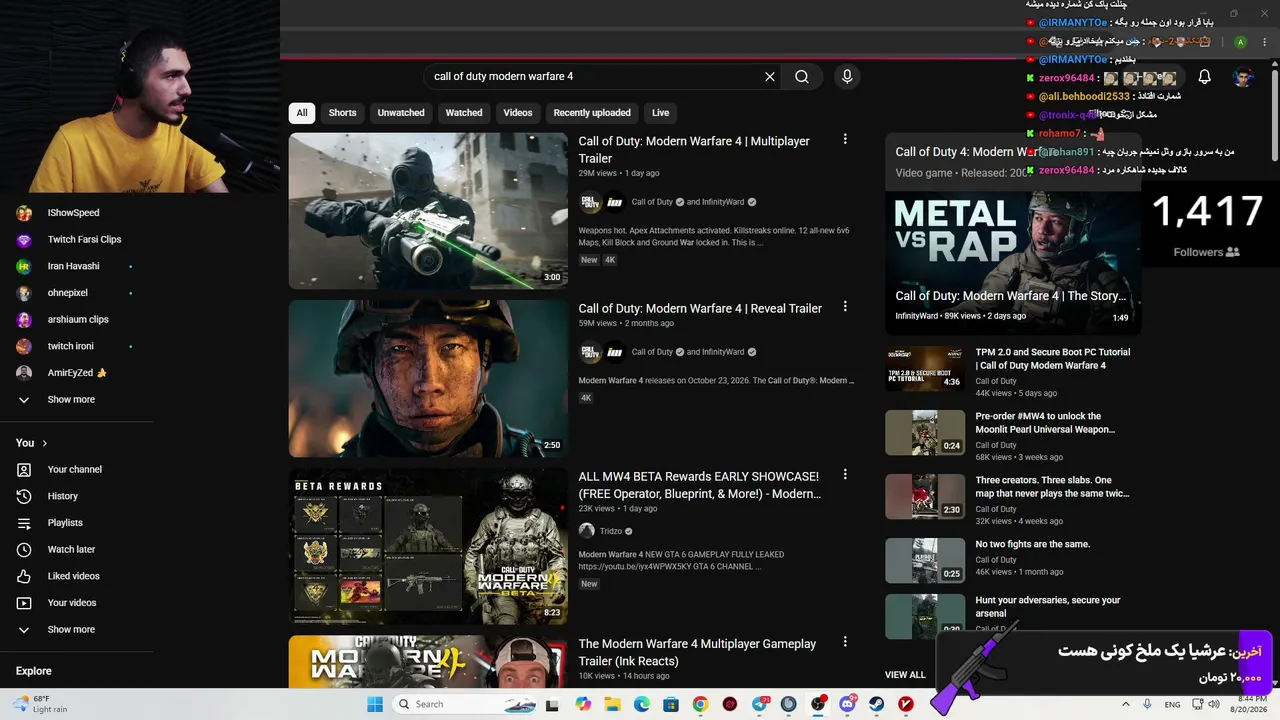The height and width of the screenshot is (720, 1280).
Task: Open options menu for Multiplayer Trailer video
Action: click(x=845, y=140)
